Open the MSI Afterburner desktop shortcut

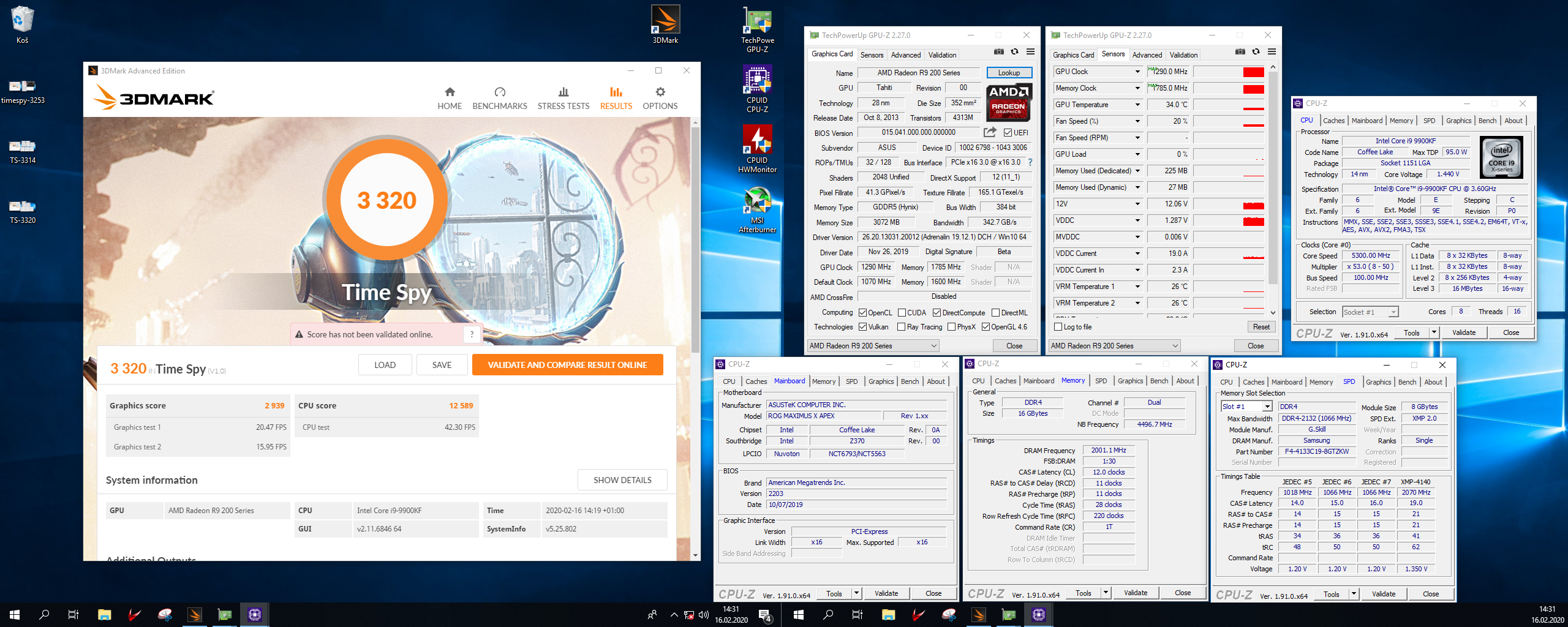pyautogui.click(x=758, y=209)
